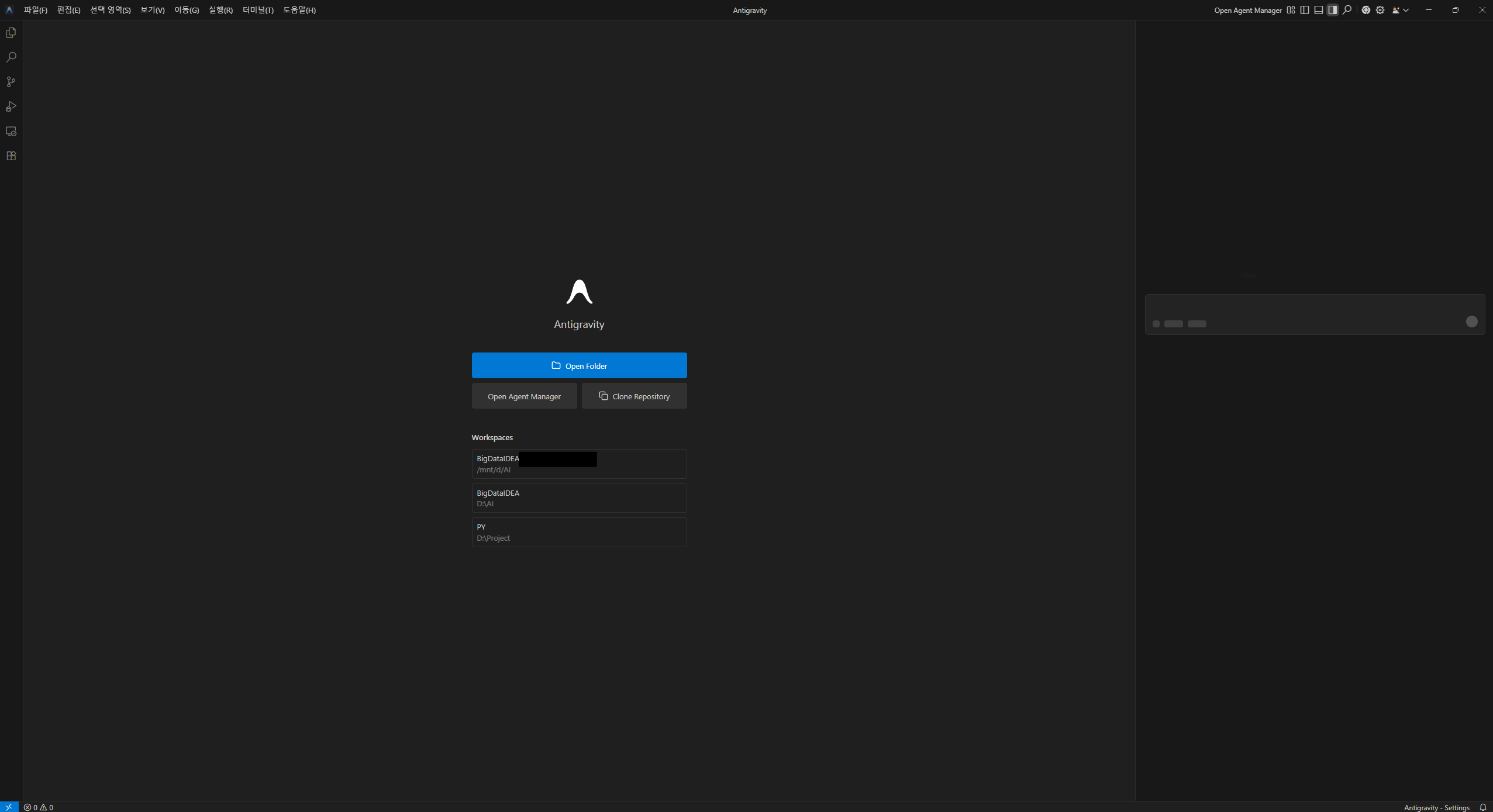The height and width of the screenshot is (812, 1493).
Task: Open the 터미널(T) menu
Action: point(257,10)
